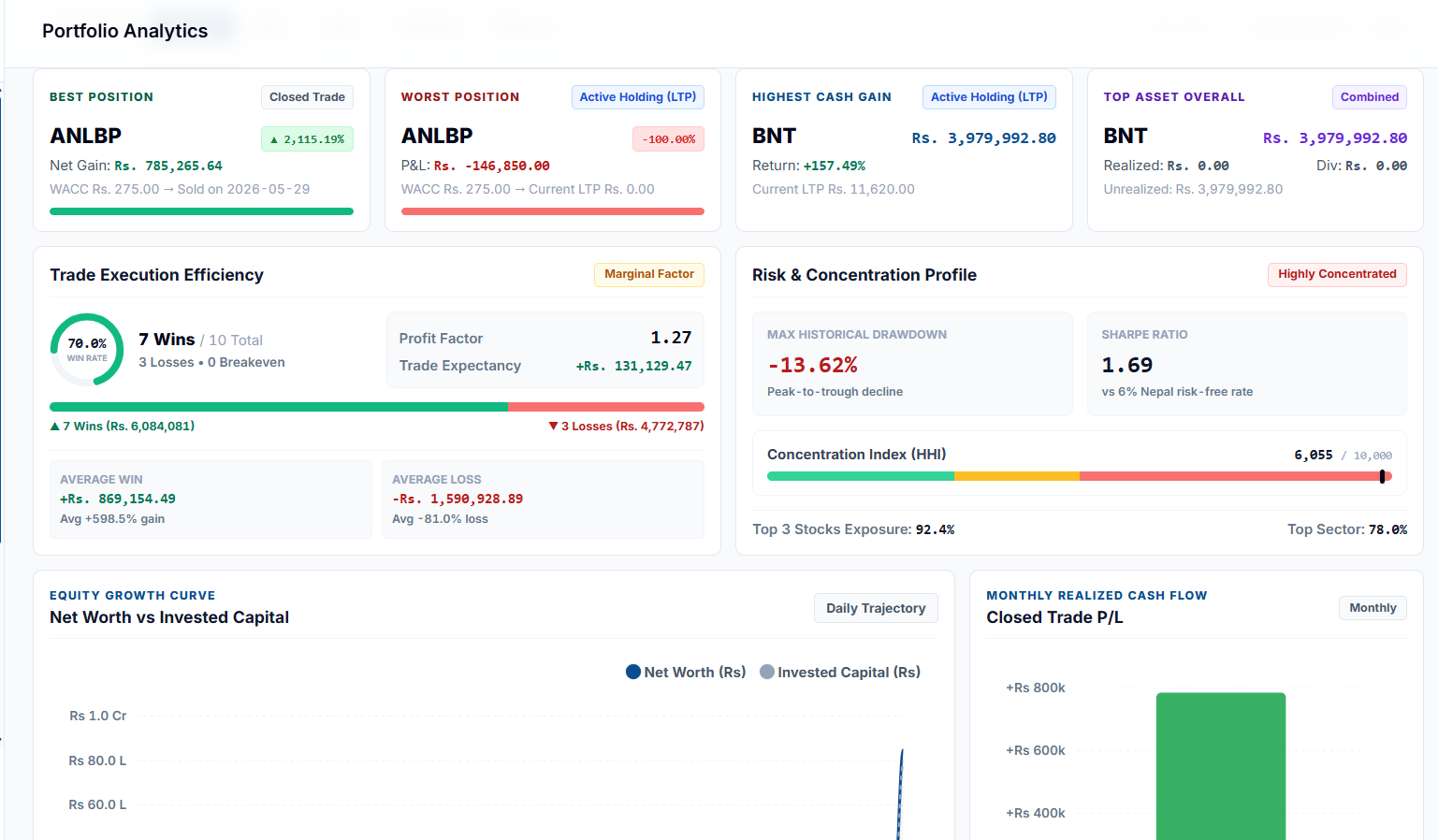Screen dimensions: 1438x840
Task: Click the average loss amount -Rs. 1,590,928.89
Action: [x=458, y=499]
